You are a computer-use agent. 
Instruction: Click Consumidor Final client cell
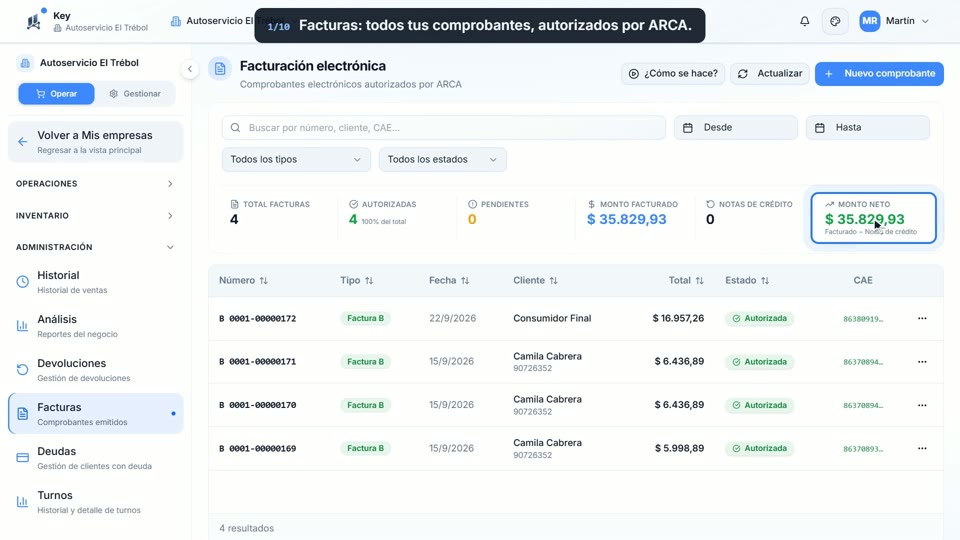[552, 318]
